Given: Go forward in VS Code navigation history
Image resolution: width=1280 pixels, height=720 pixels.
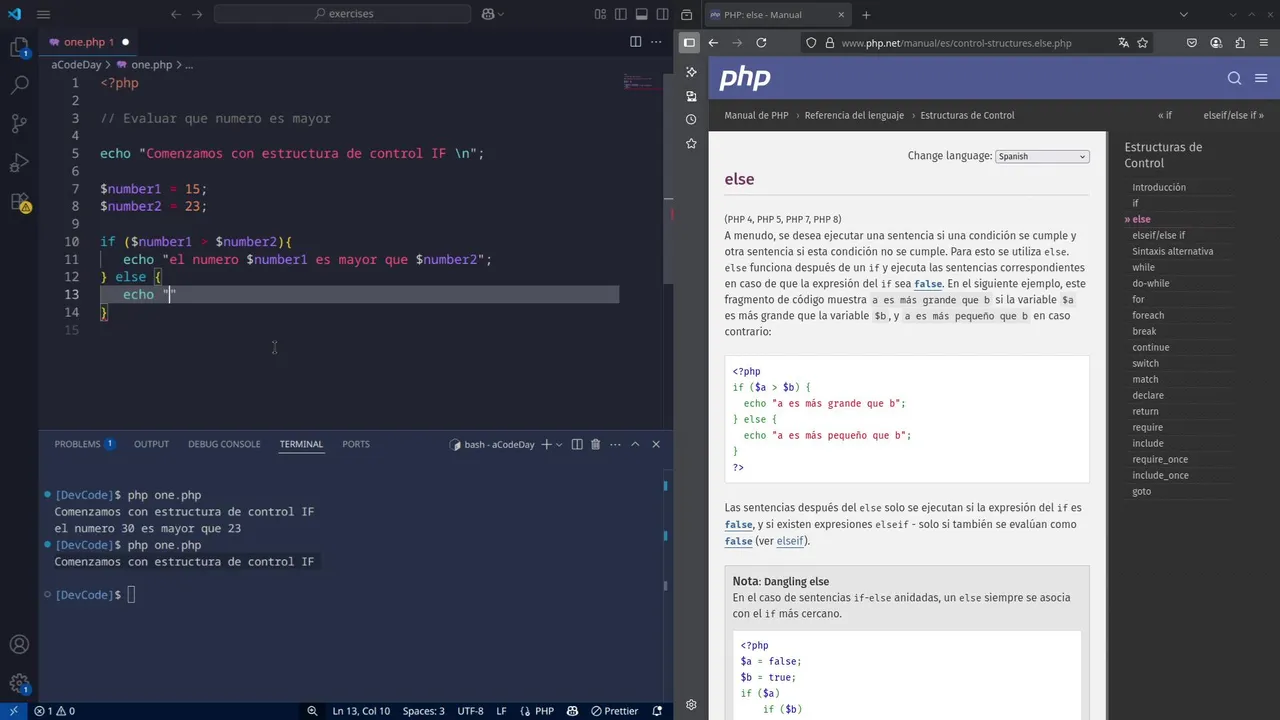Looking at the screenshot, I should 197,14.
